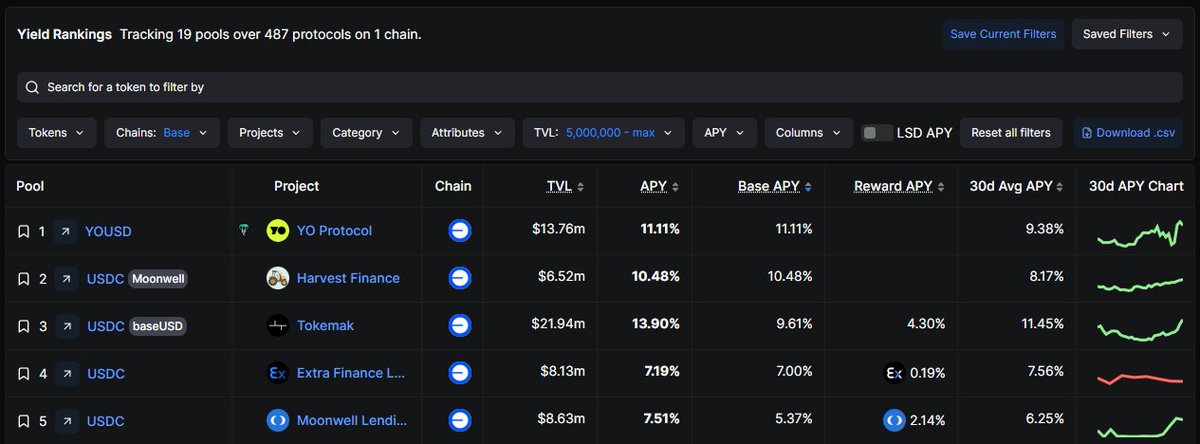Click the Tokemak logo icon
This screenshot has width=1200, height=444.
(278, 326)
